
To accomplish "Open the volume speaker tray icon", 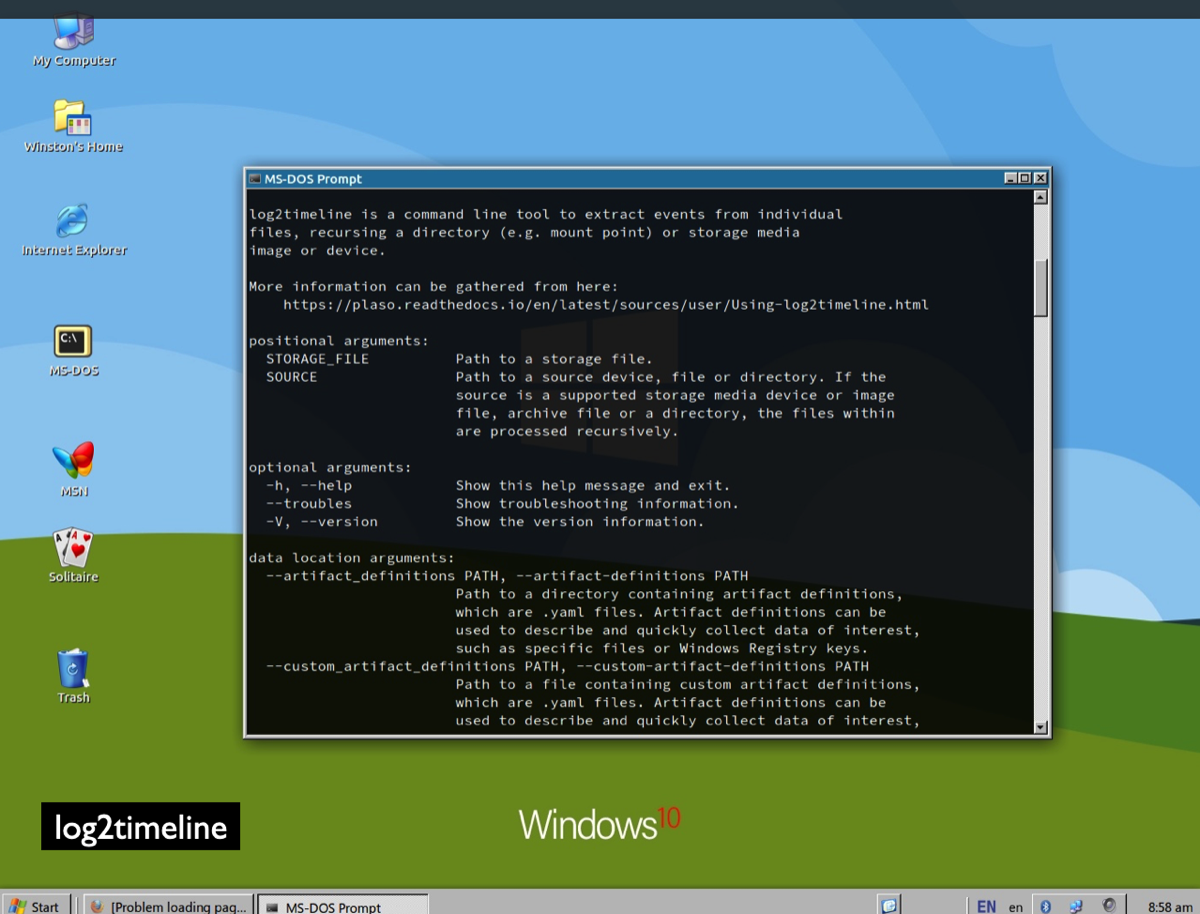I will coord(1109,906).
